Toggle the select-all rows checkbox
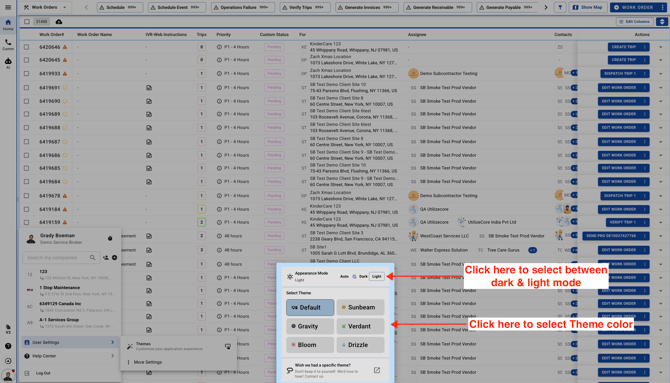This screenshot has width=670, height=383. click(27, 21)
